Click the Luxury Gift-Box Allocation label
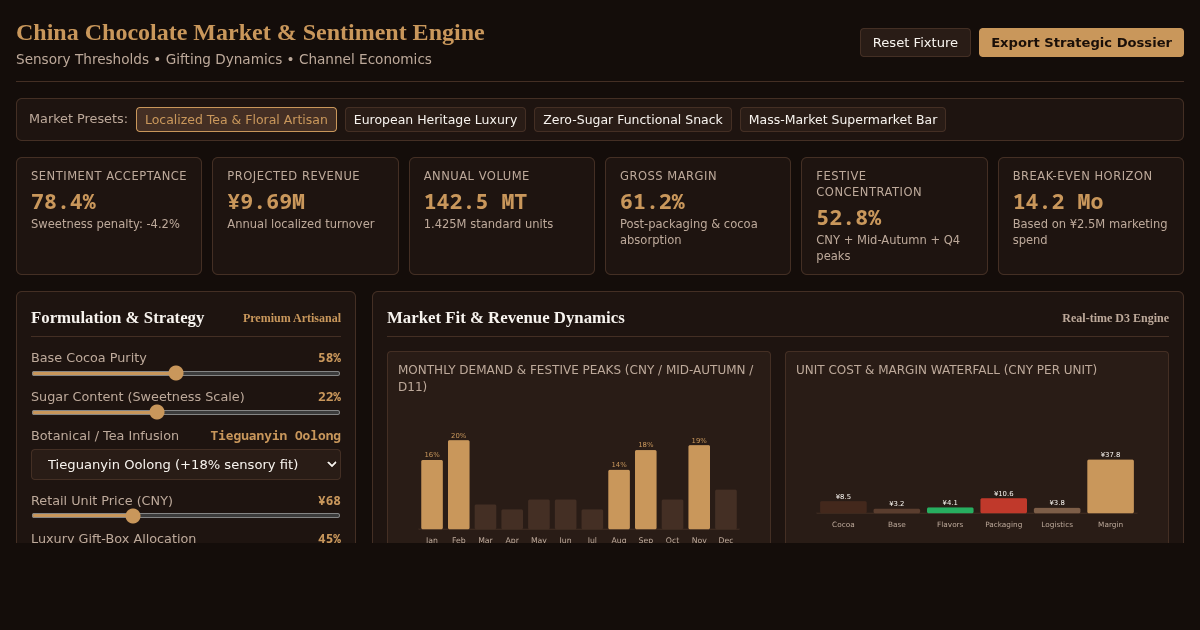This screenshot has height=630, width=1200. pyautogui.click(x=114, y=539)
